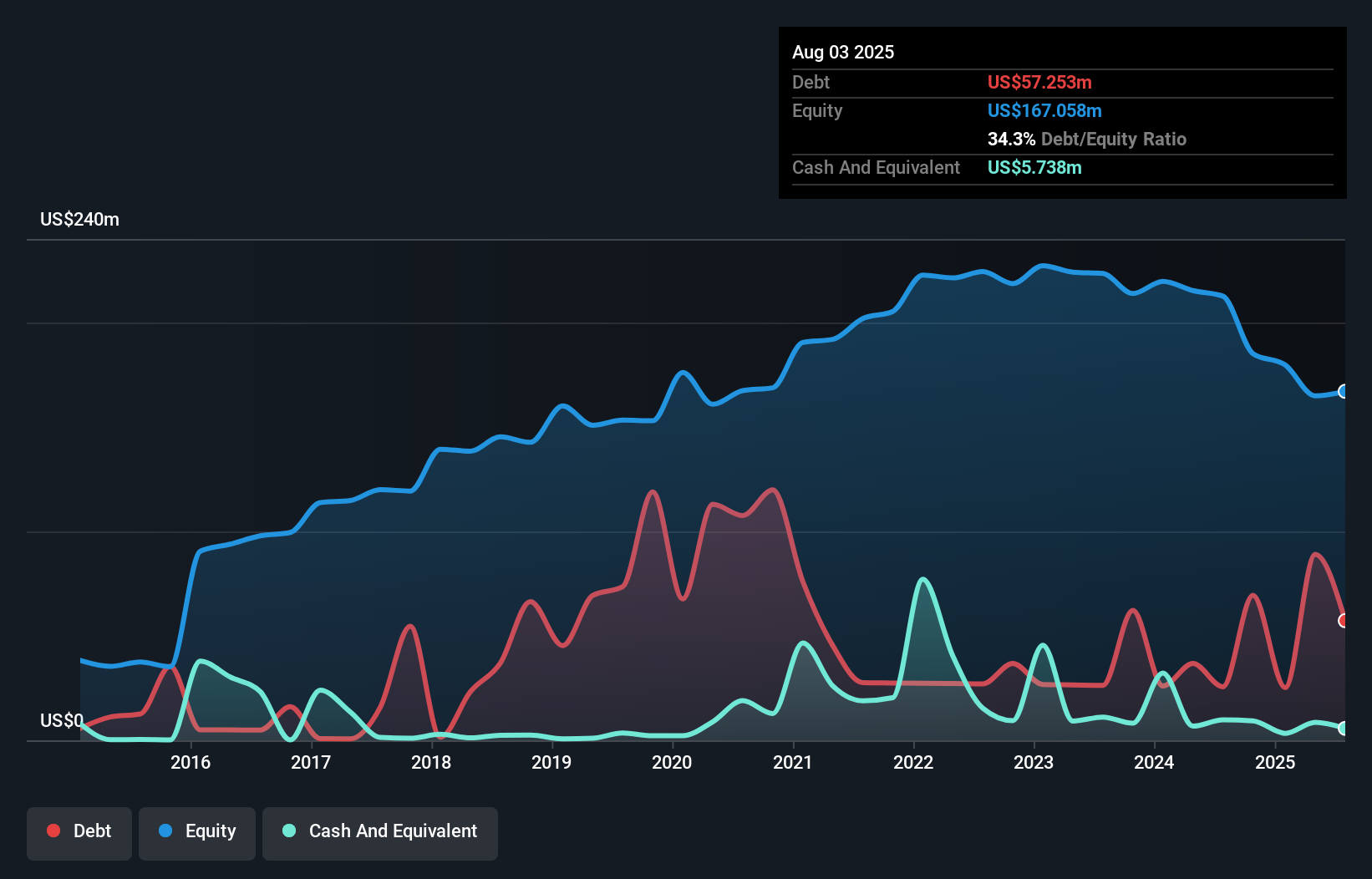Click the US$167.058m Equity value
The width and height of the screenshot is (1372, 879).
[1044, 110]
